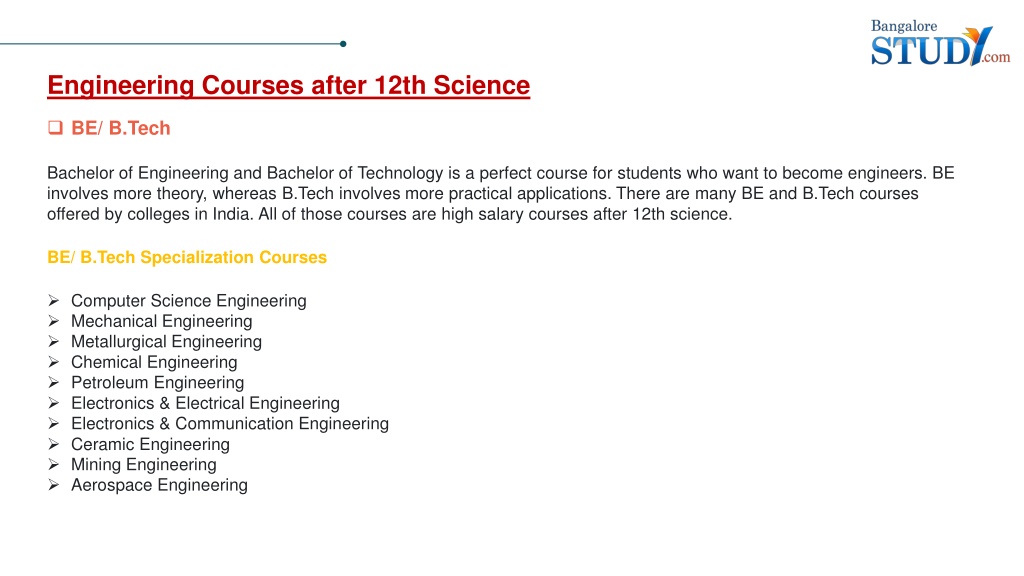The image size is (1024, 576).
Task: Select the Mining Engineering list item
Action: pyautogui.click(x=144, y=464)
